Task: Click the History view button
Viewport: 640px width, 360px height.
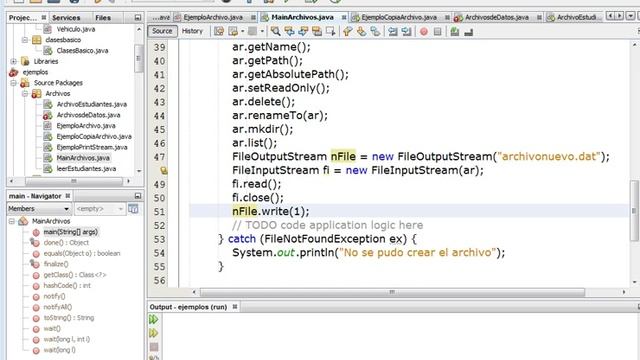Action: click(192, 31)
